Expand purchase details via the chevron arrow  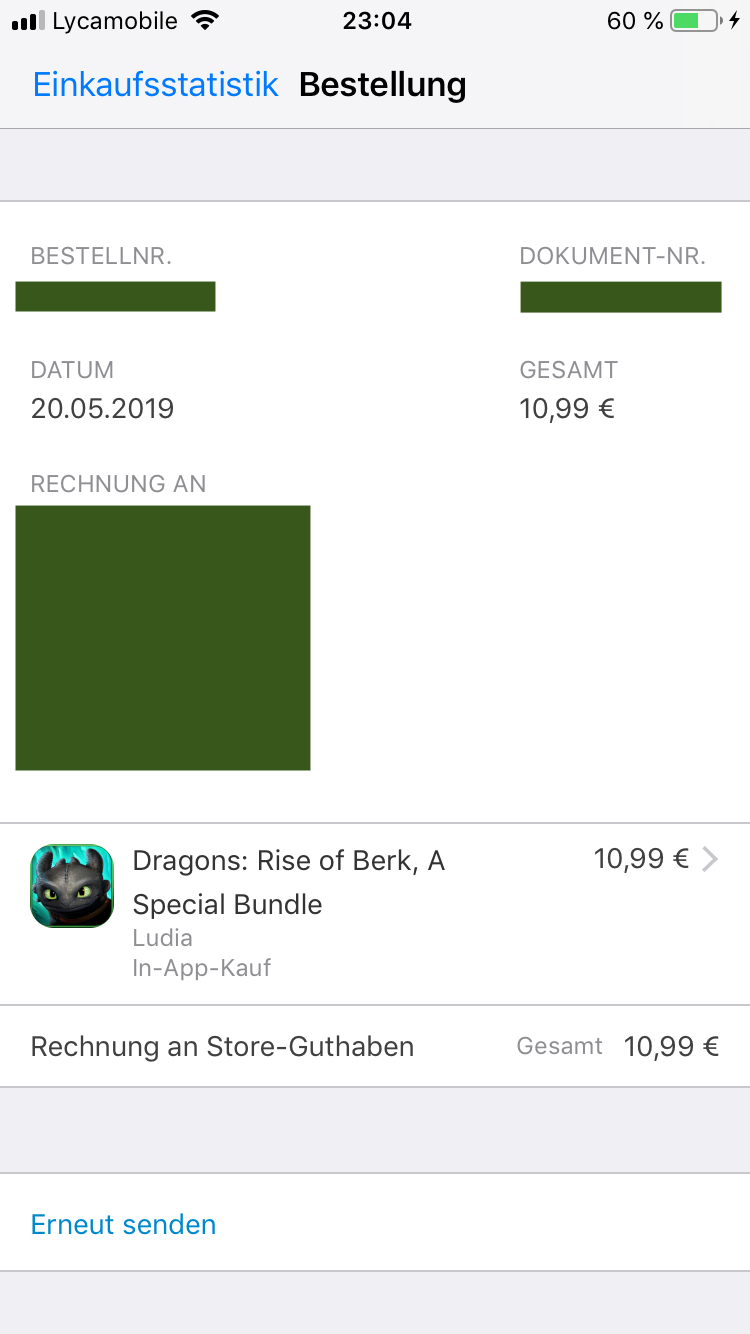[710, 859]
